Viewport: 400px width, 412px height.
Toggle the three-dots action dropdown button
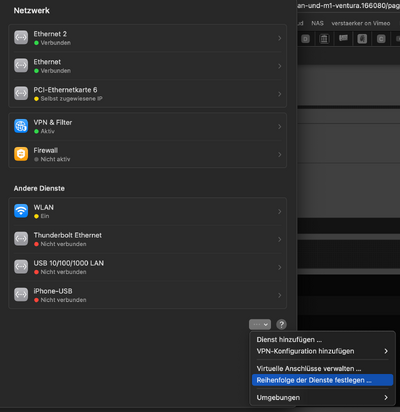coord(260,324)
